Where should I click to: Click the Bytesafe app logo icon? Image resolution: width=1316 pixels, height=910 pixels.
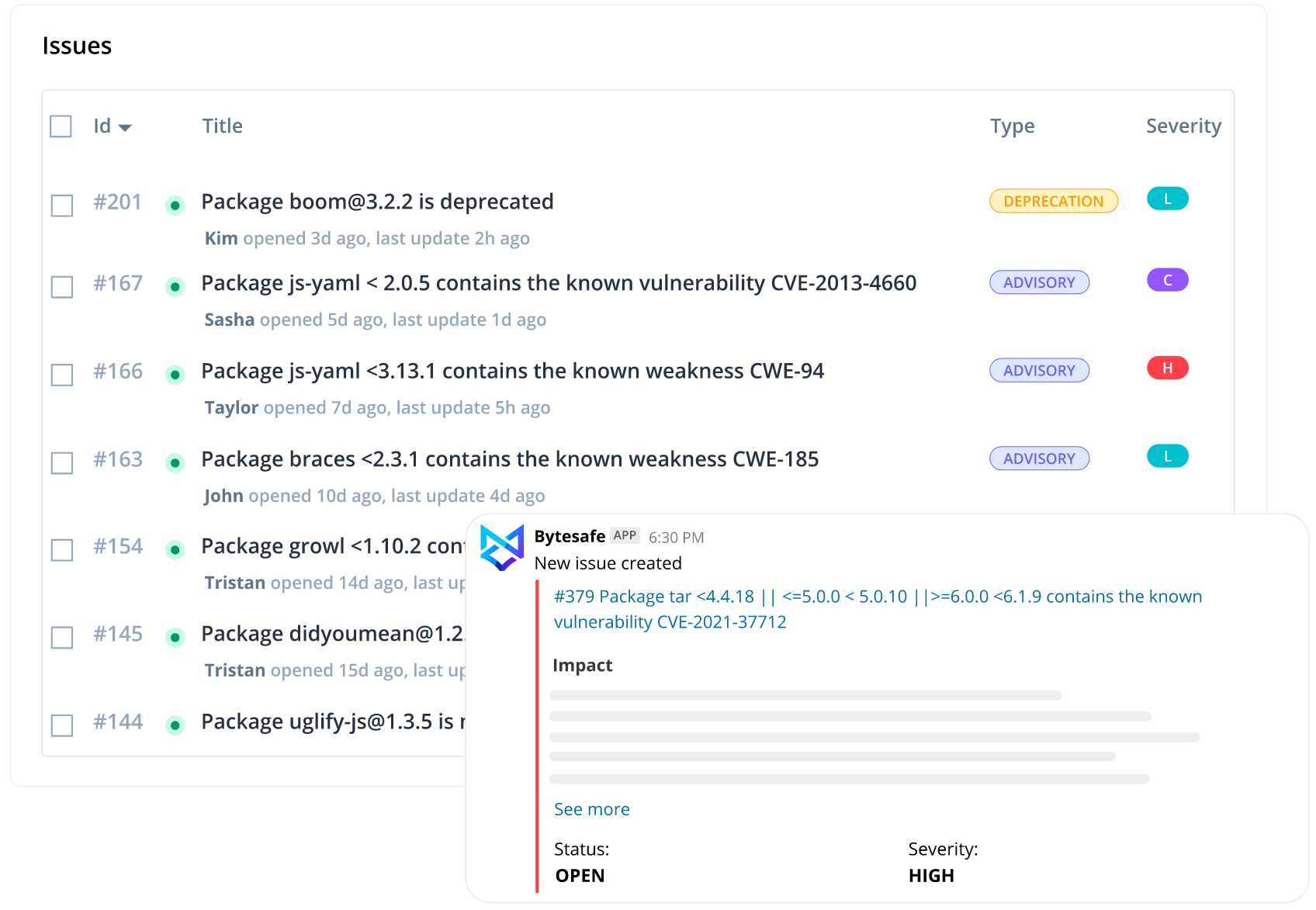pyautogui.click(x=502, y=546)
